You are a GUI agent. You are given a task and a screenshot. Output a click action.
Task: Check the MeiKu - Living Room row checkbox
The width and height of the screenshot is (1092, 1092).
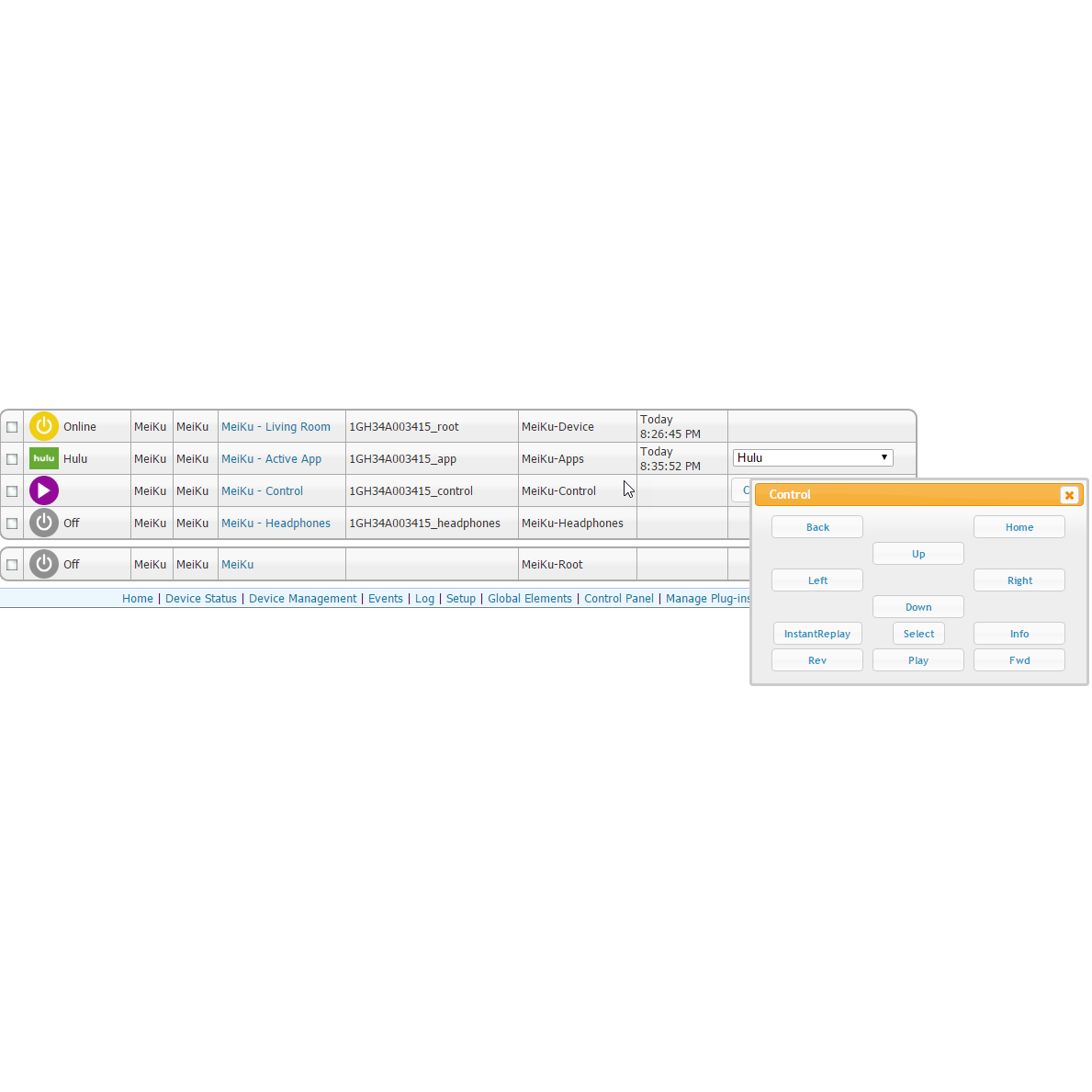pos(12,426)
